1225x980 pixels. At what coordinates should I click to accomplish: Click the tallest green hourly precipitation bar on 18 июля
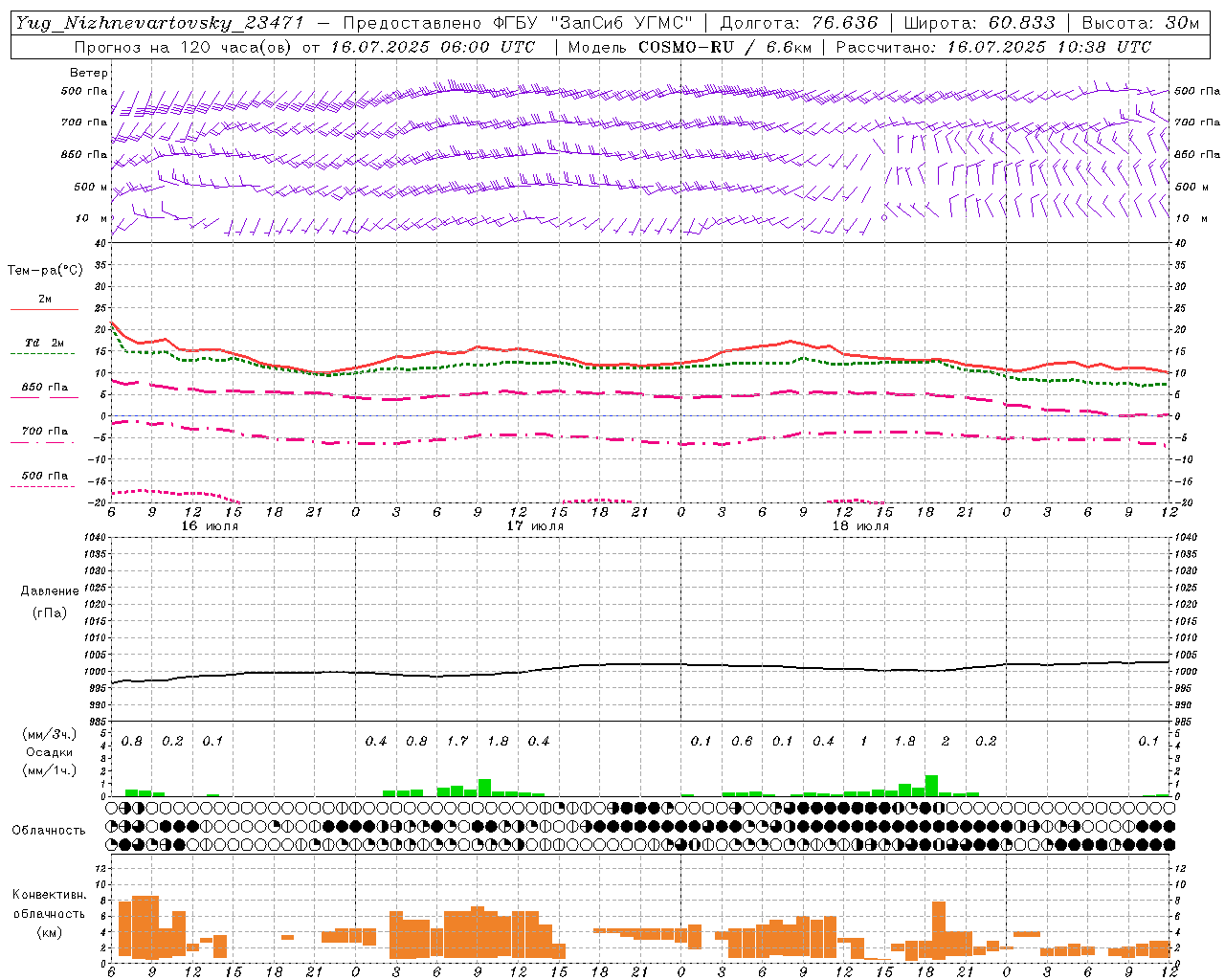click(931, 786)
